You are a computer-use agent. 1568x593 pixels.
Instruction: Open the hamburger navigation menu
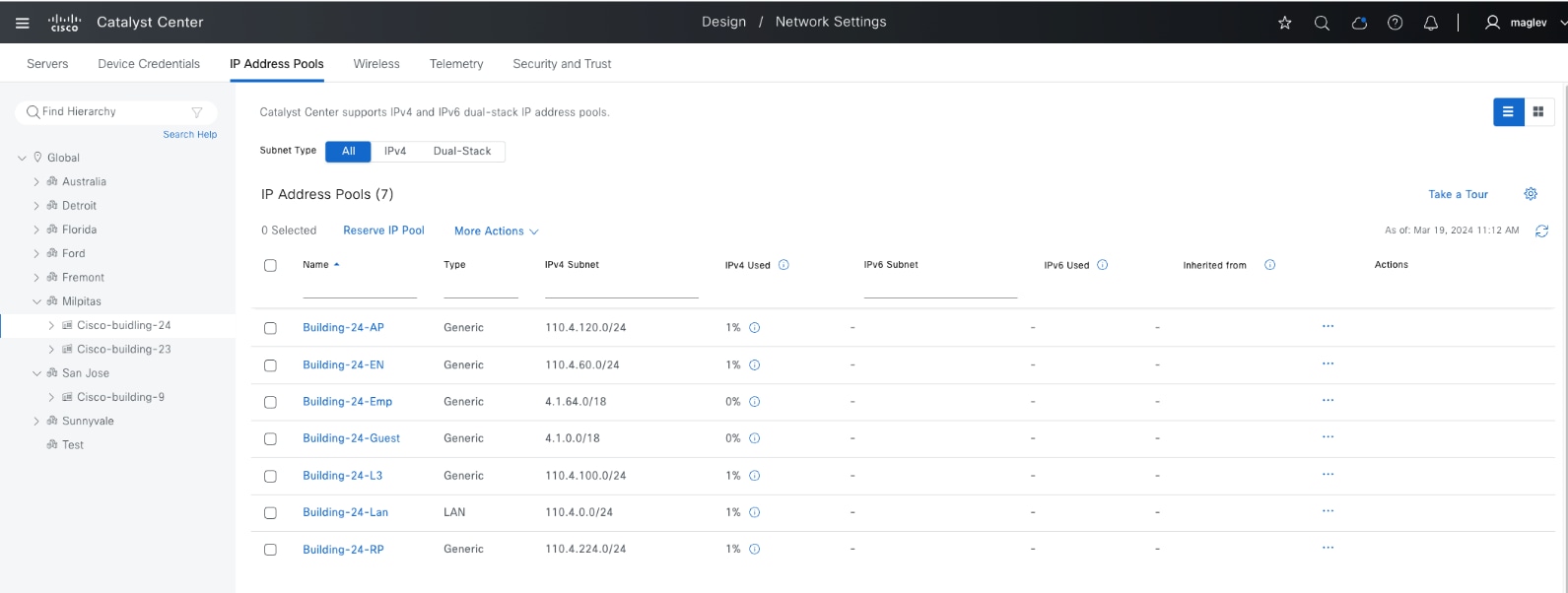pyautogui.click(x=23, y=23)
